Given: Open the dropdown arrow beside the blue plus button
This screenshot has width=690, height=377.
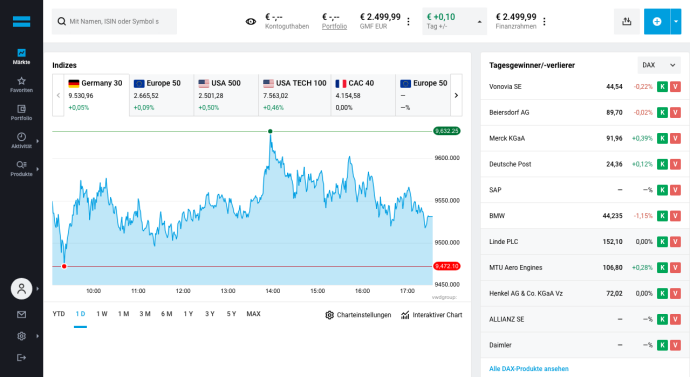Looking at the screenshot, I should 675,21.
